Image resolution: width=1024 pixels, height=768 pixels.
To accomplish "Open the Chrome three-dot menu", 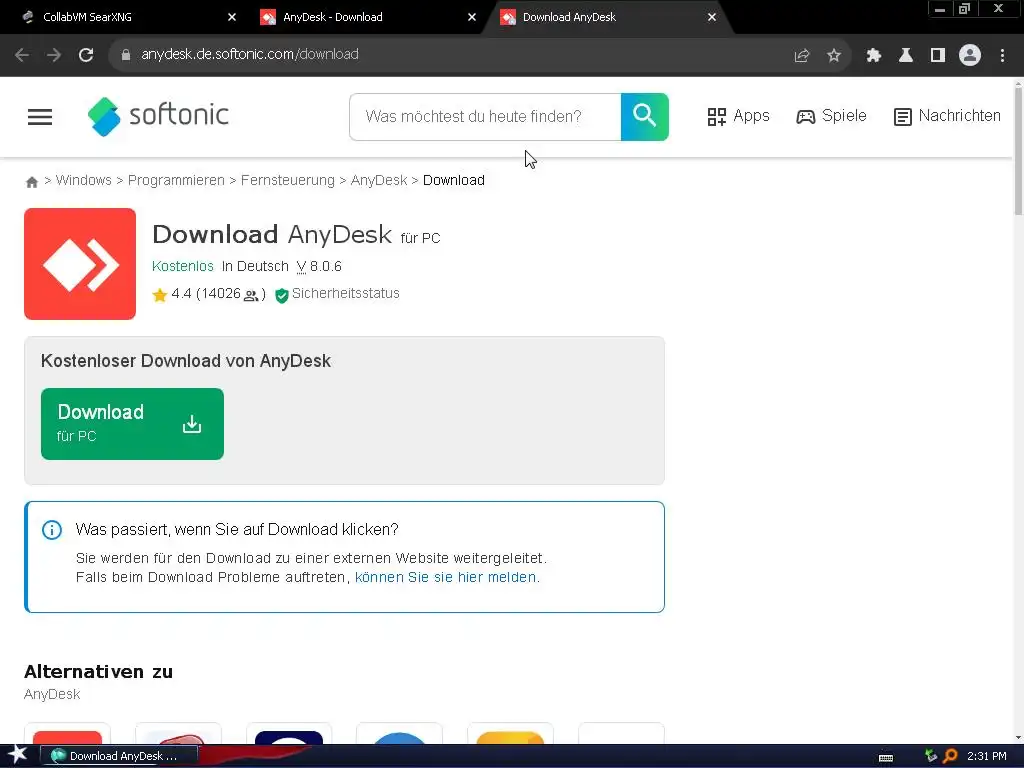I will (x=1002, y=56).
